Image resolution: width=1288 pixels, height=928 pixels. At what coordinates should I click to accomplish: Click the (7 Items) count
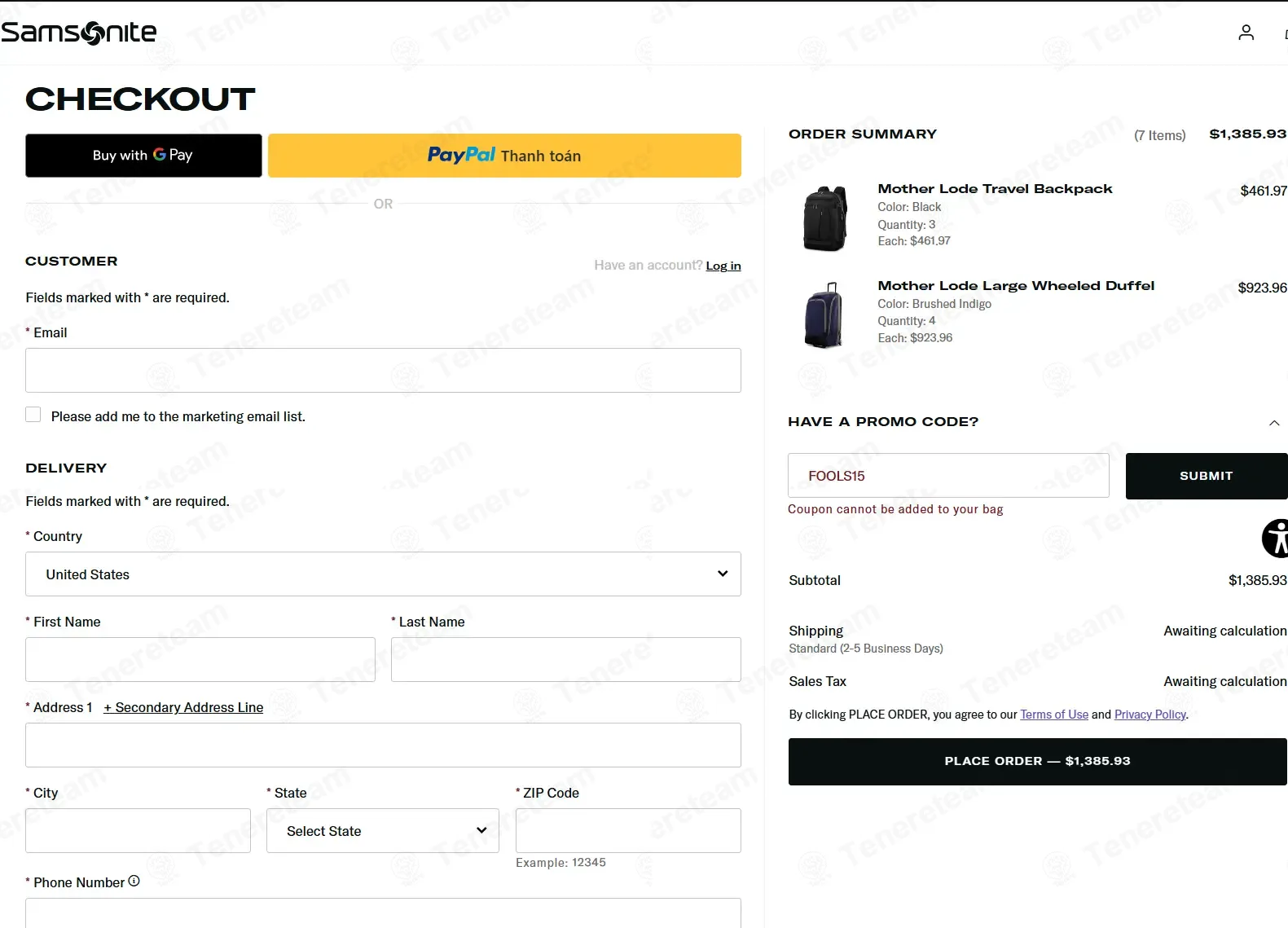pyautogui.click(x=1159, y=135)
